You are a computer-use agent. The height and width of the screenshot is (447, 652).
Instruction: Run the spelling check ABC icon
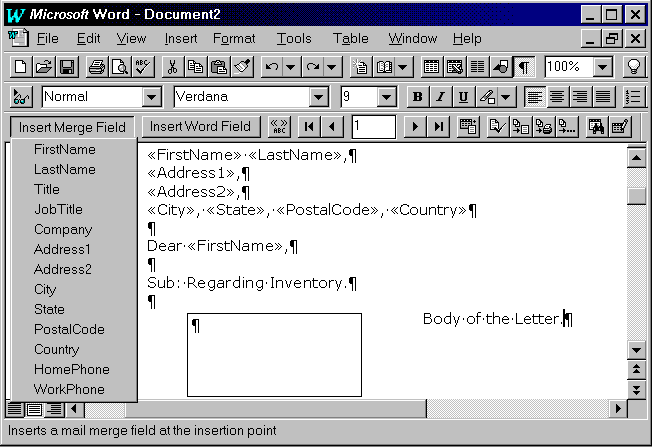click(143, 67)
